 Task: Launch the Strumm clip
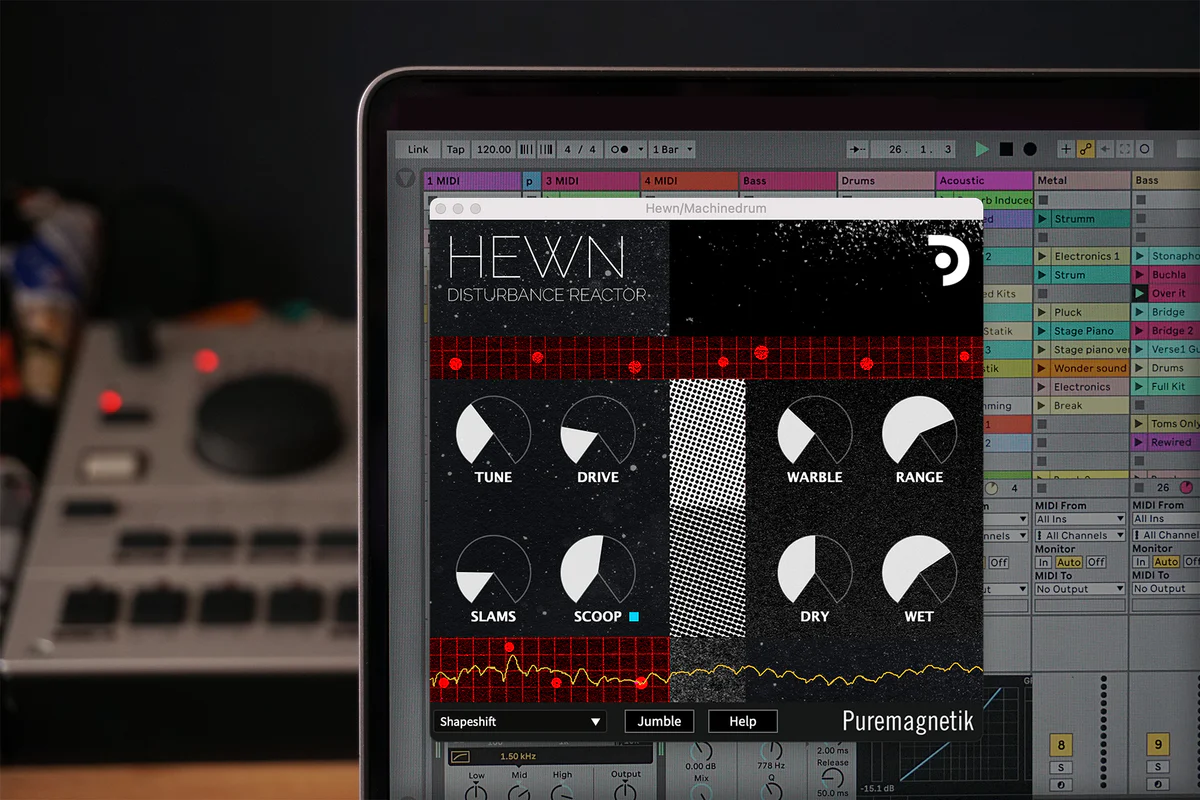[1042, 219]
